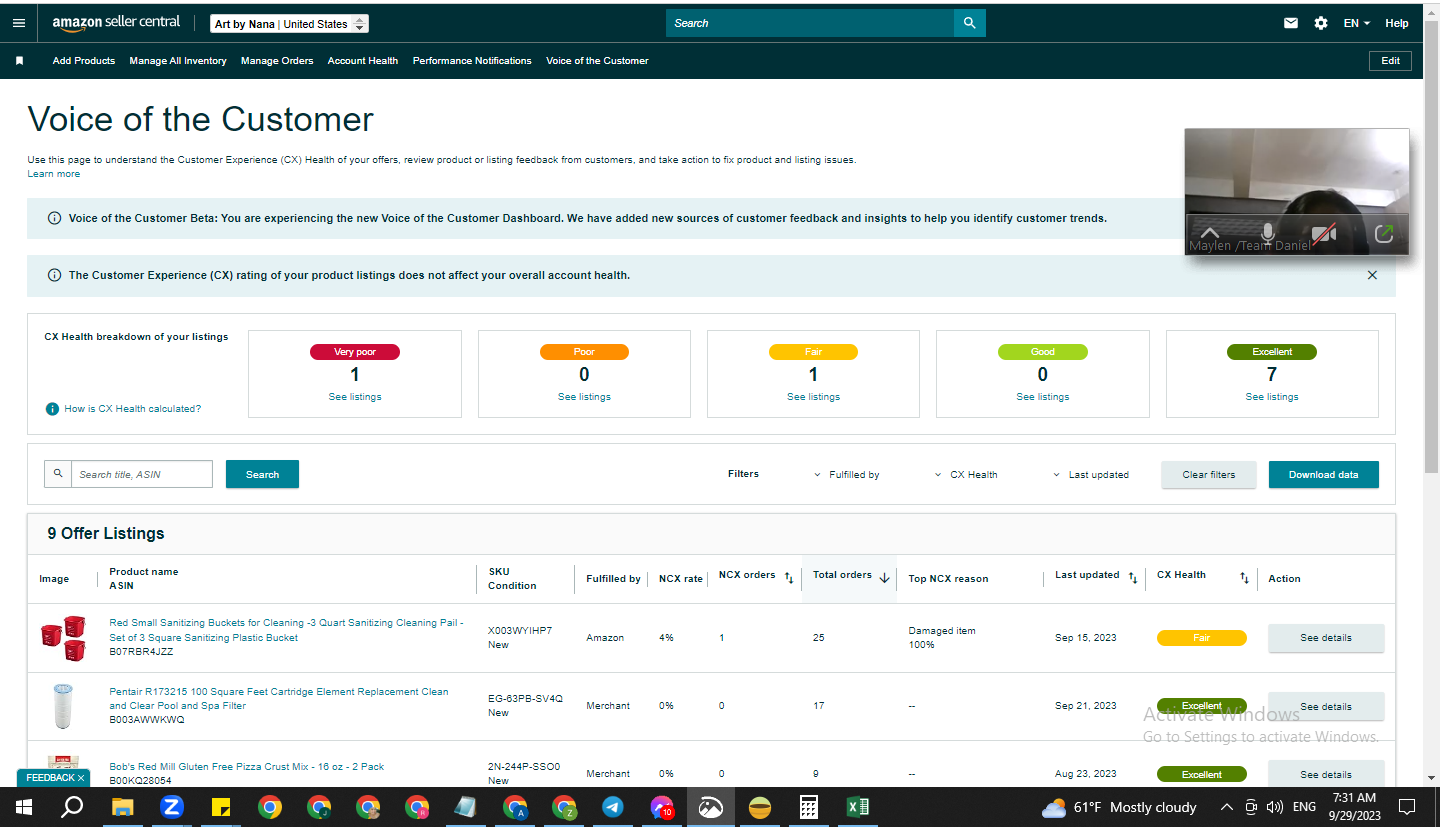The width and height of the screenshot is (1440, 827).
Task: Sort listings by NCX orders
Action: [x=788, y=577]
